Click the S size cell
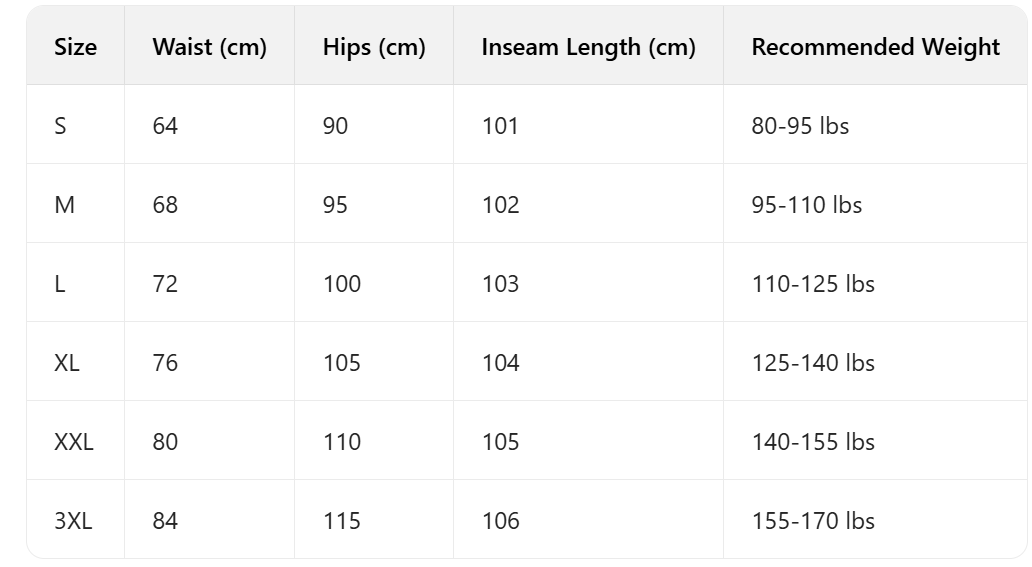Screen dimensions: 1032x567 coord(61,126)
